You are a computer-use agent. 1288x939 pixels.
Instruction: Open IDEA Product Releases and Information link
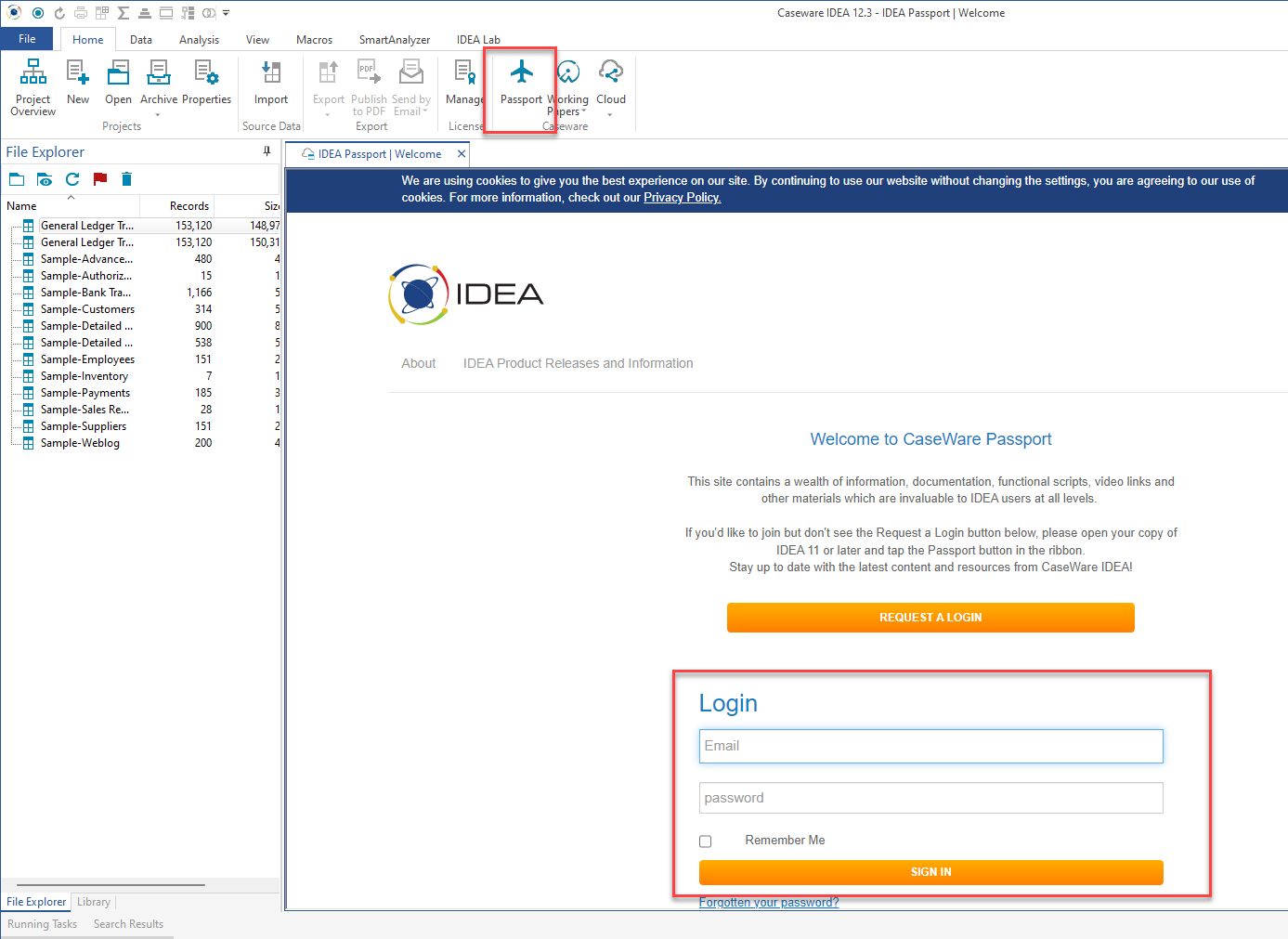[x=578, y=363]
